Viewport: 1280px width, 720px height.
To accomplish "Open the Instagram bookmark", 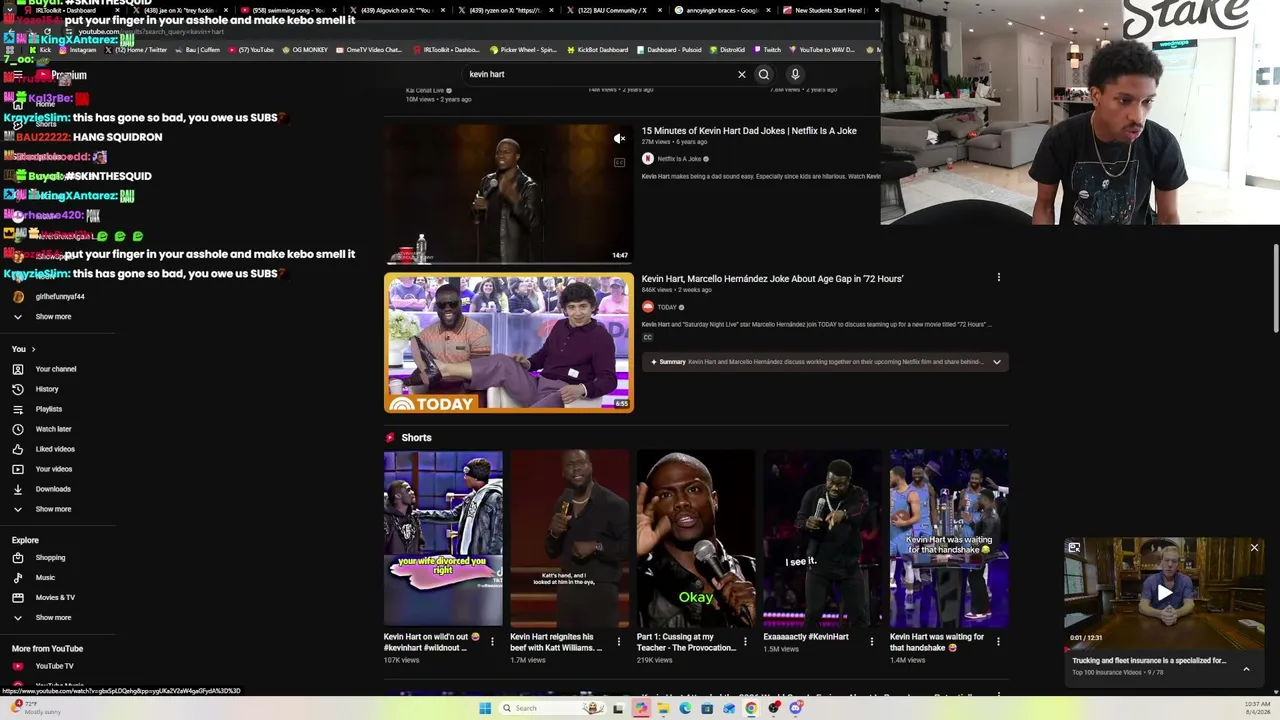I will [79, 50].
